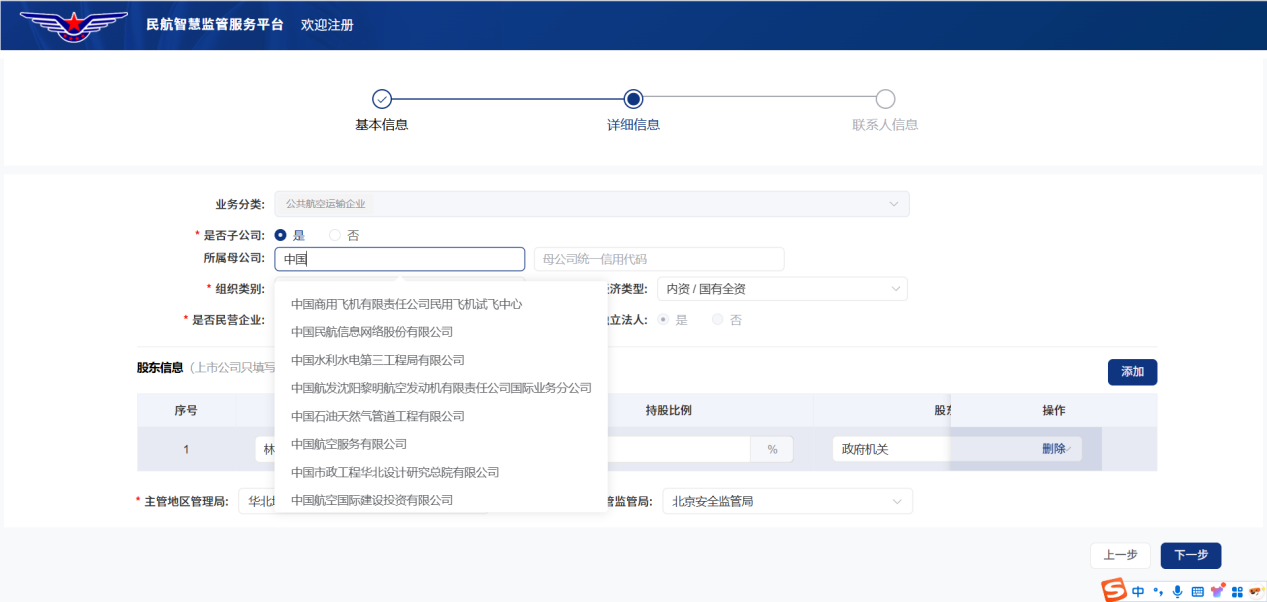Click the 添加 button to add shareholder
The image size is (1267, 602).
coord(1132,371)
